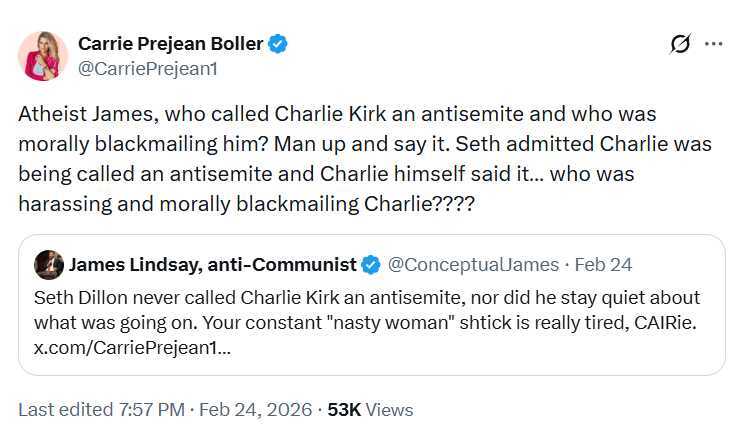Click the 53K Views count
The image size is (741, 440).
click(370, 409)
